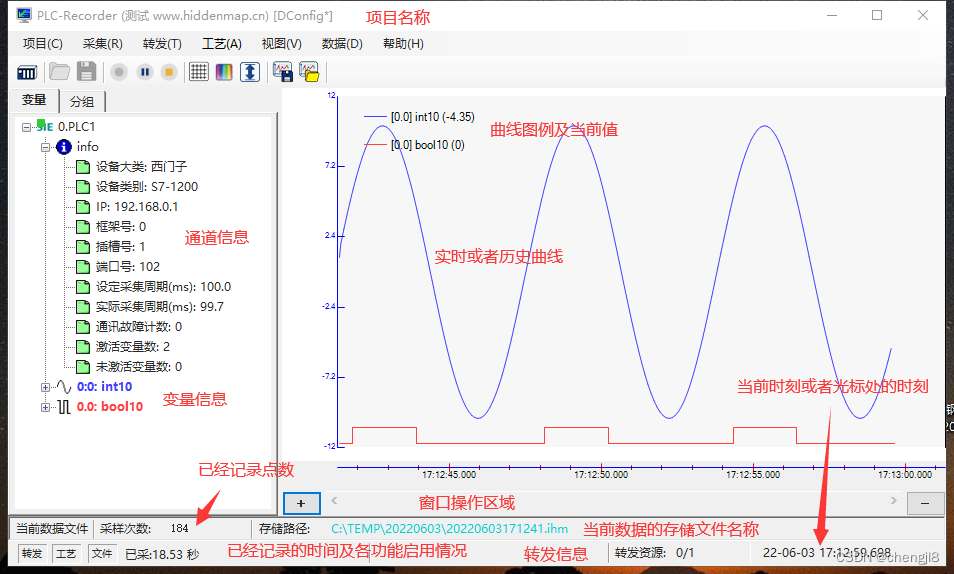954x574 pixels.
Task: Click the 工艺 status button
Action: click(x=66, y=553)
